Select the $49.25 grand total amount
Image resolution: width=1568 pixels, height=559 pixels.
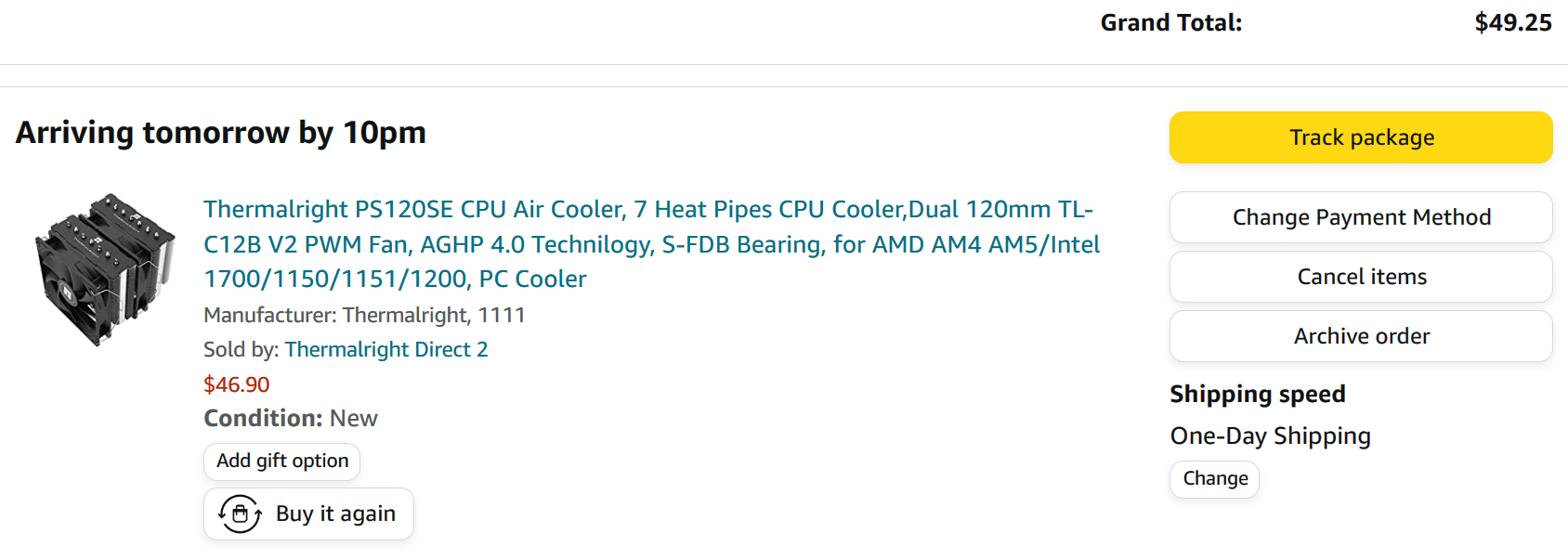1513,23
